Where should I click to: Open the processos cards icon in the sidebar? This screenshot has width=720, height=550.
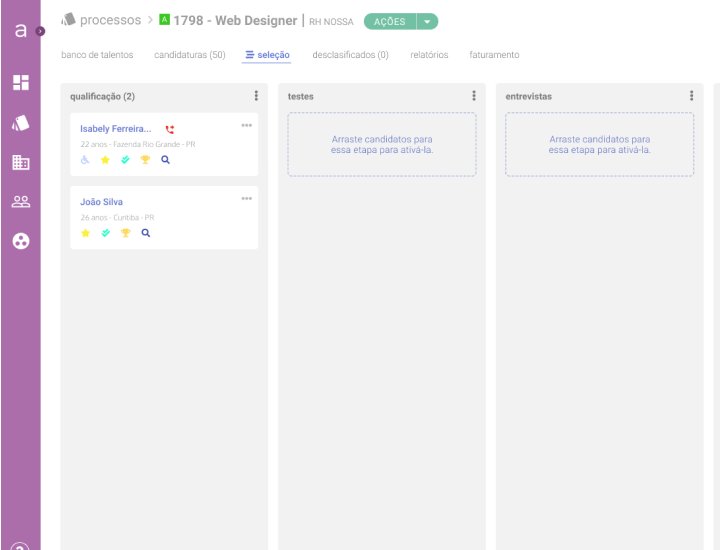click(x=21, y=123)
